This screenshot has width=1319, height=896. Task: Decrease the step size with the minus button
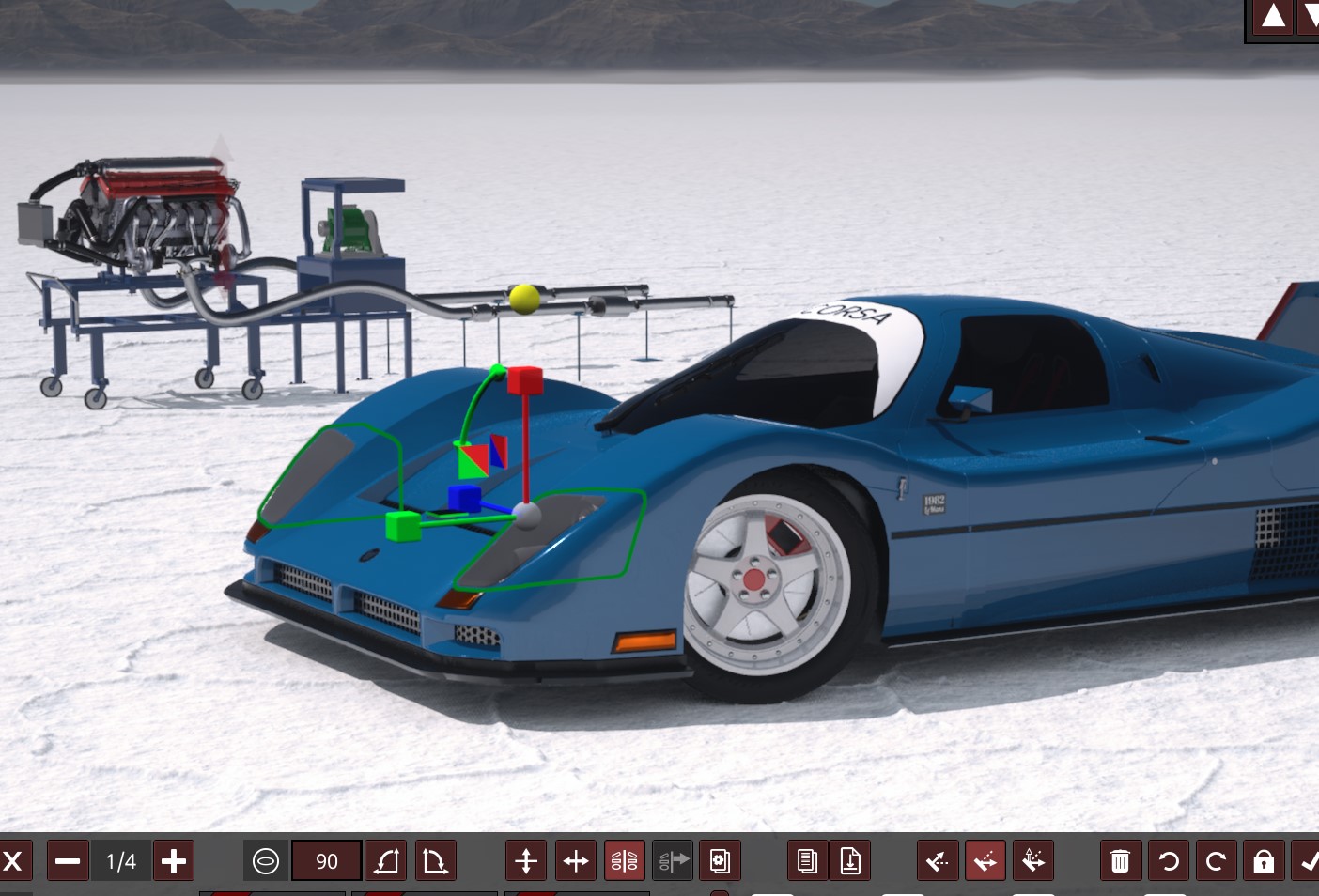[69, 861]
